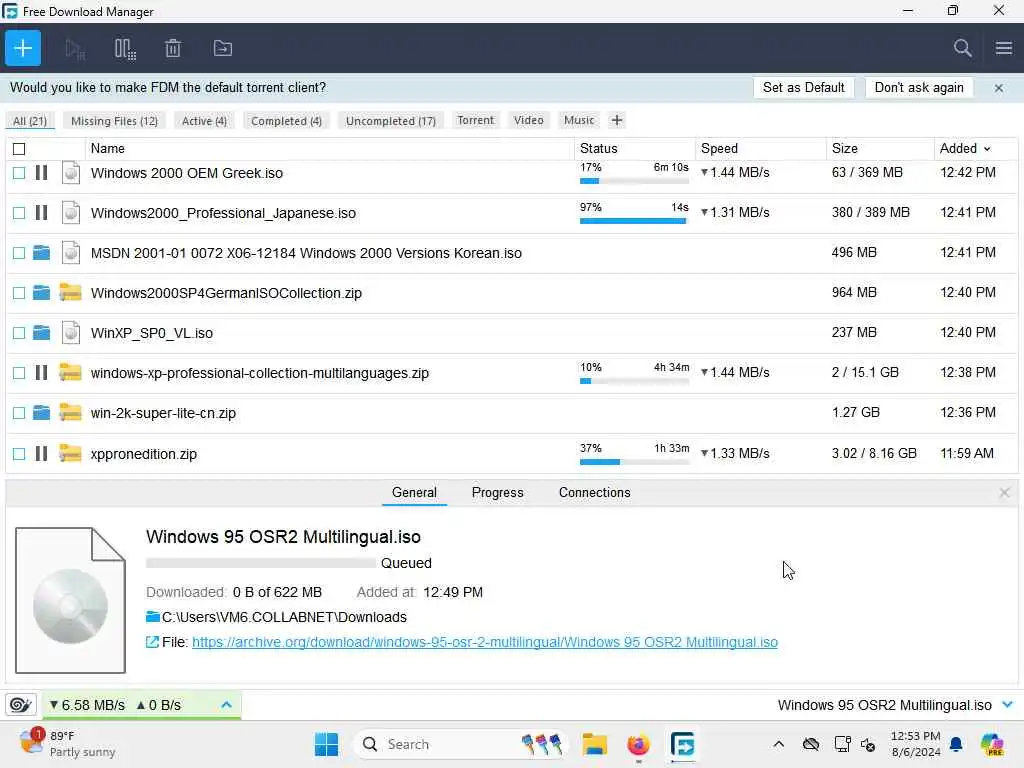Open Windows Start menu

coord(326,744)
